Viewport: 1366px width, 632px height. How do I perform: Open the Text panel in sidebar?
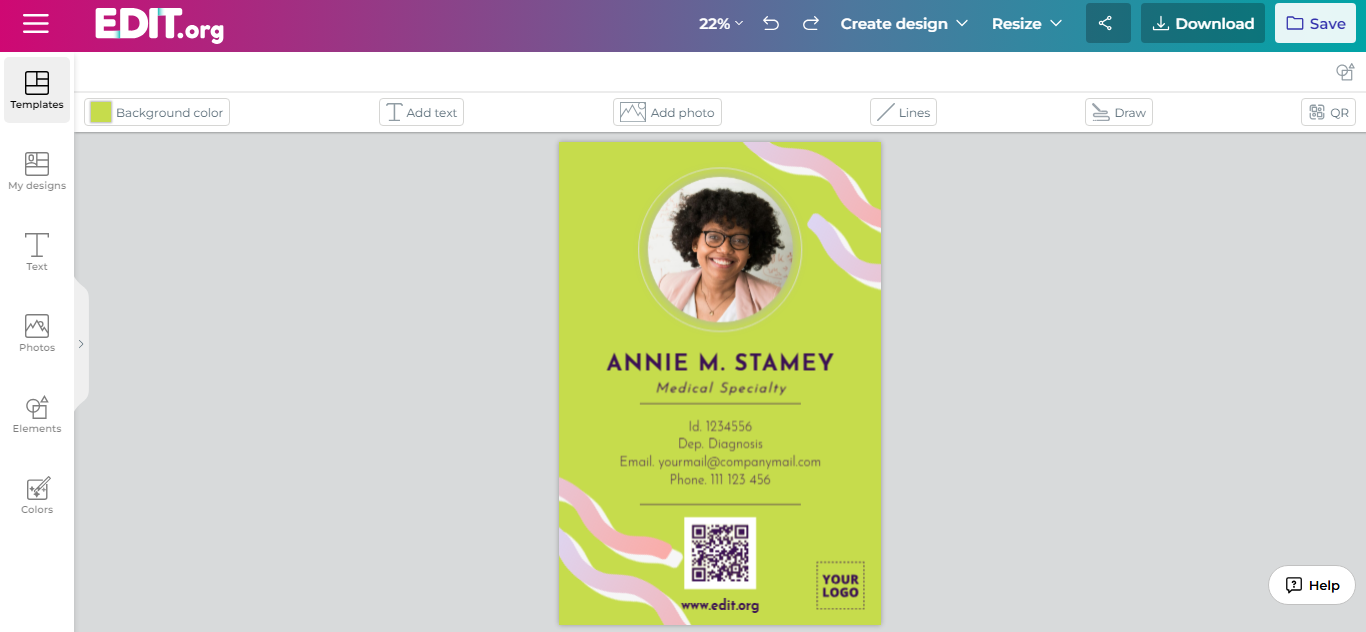pyautogui.click(x=37, y=252)
